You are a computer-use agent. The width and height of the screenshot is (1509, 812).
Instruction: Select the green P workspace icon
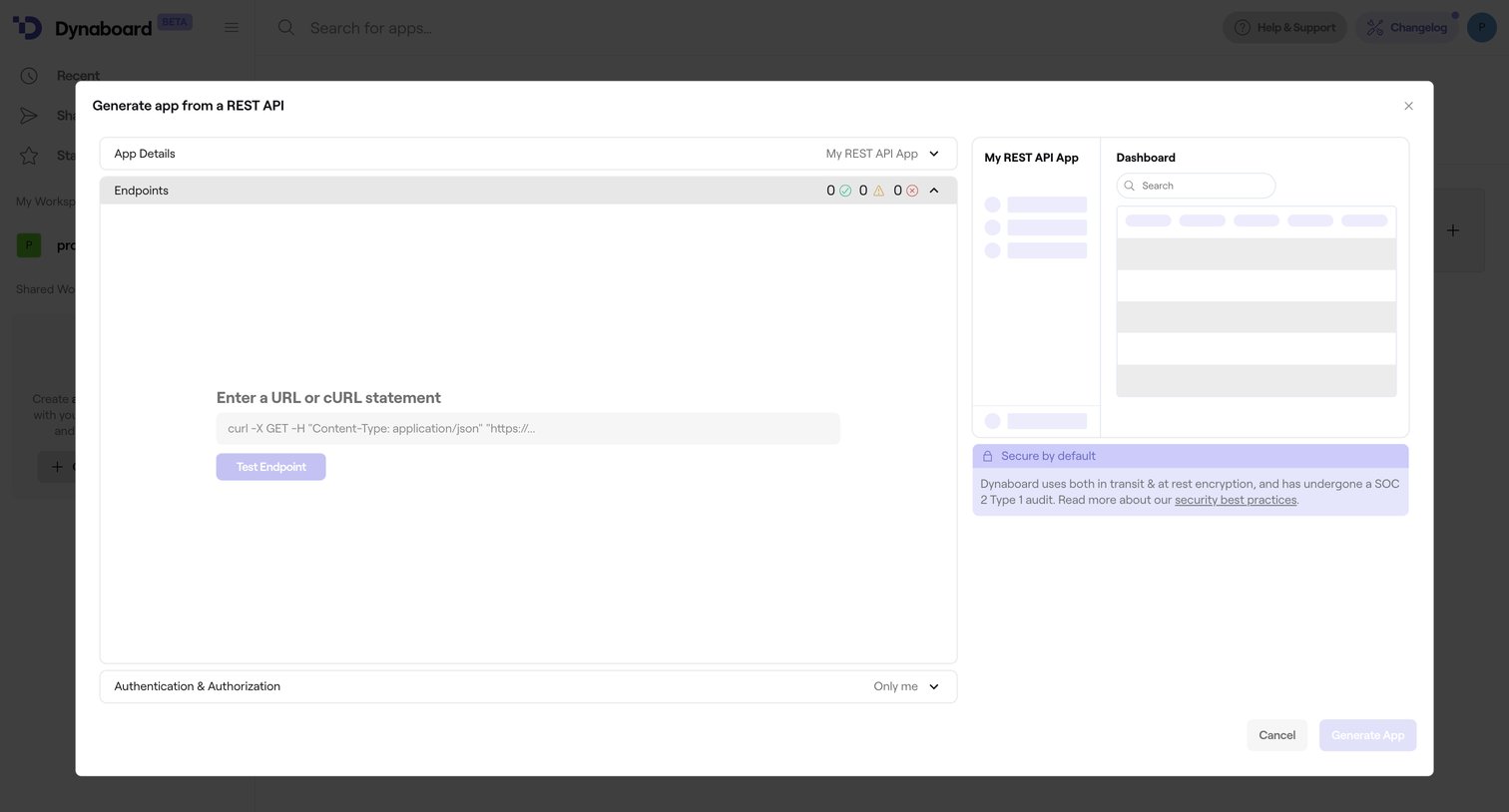[29, 245]
